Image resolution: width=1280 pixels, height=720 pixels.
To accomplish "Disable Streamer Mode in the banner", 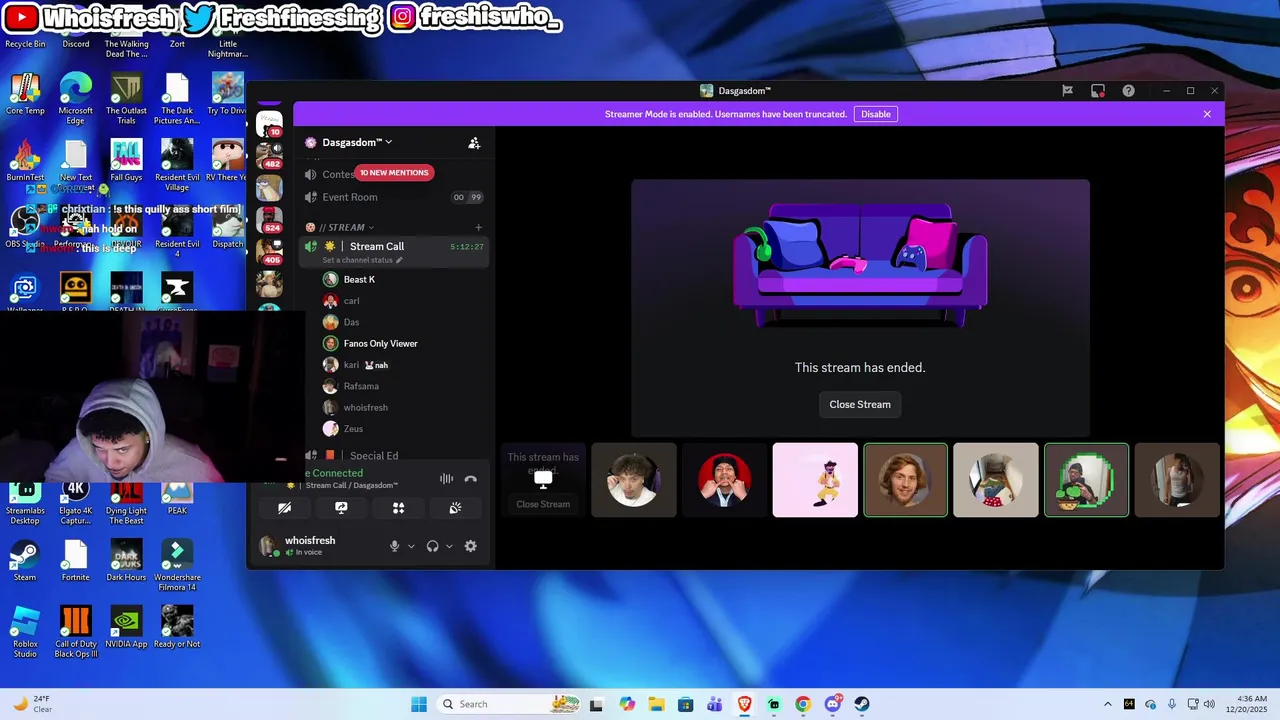I will 875,114.
